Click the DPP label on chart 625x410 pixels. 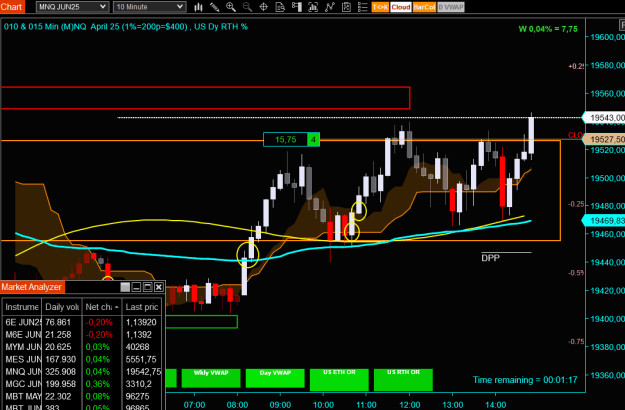coord(491,258)
